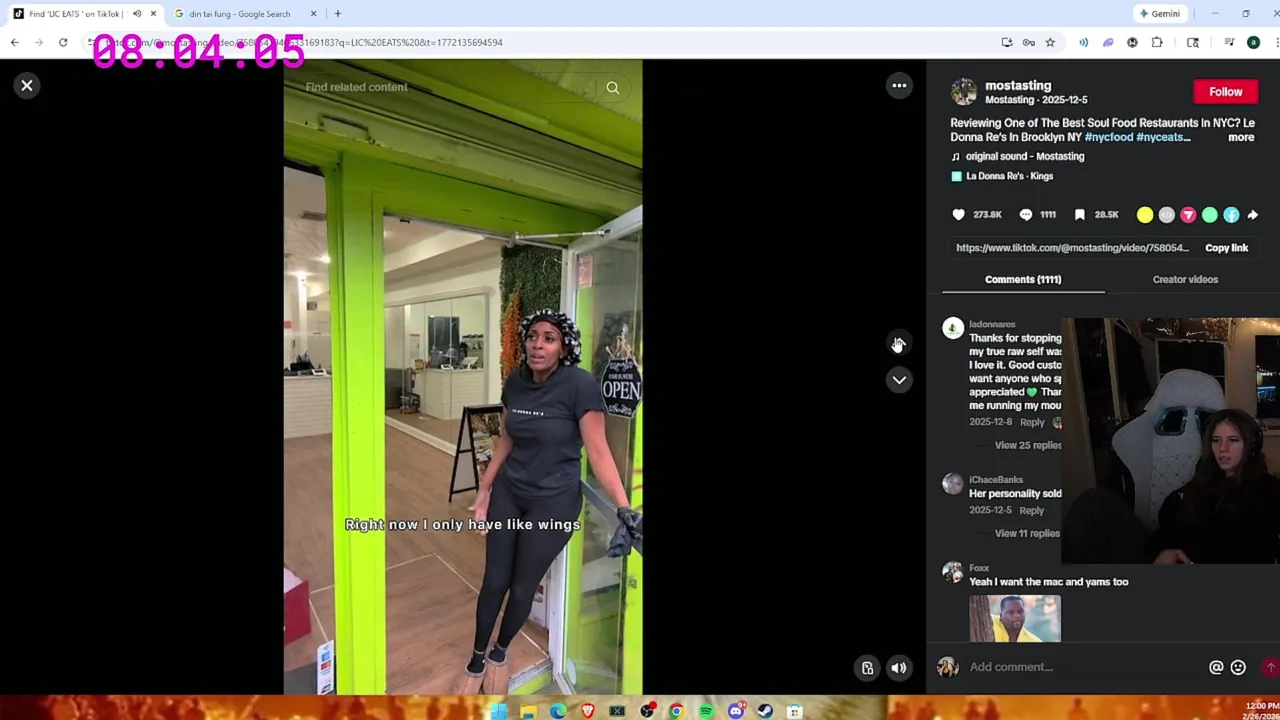This screenshot has width=1280, height=720.
Task: Click the install app icon in address bar
Action: tap(1007, 43)
